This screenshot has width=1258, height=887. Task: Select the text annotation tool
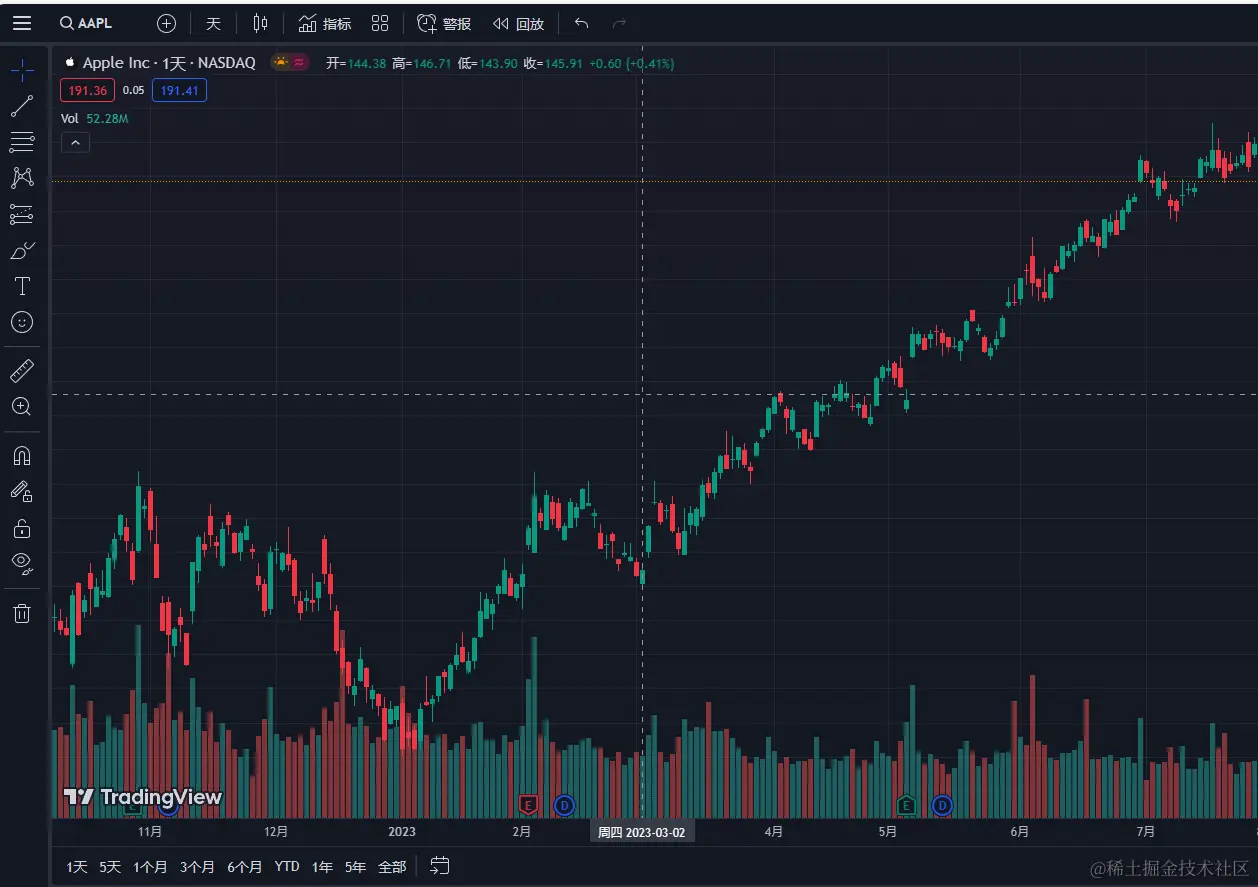(22, 286)
